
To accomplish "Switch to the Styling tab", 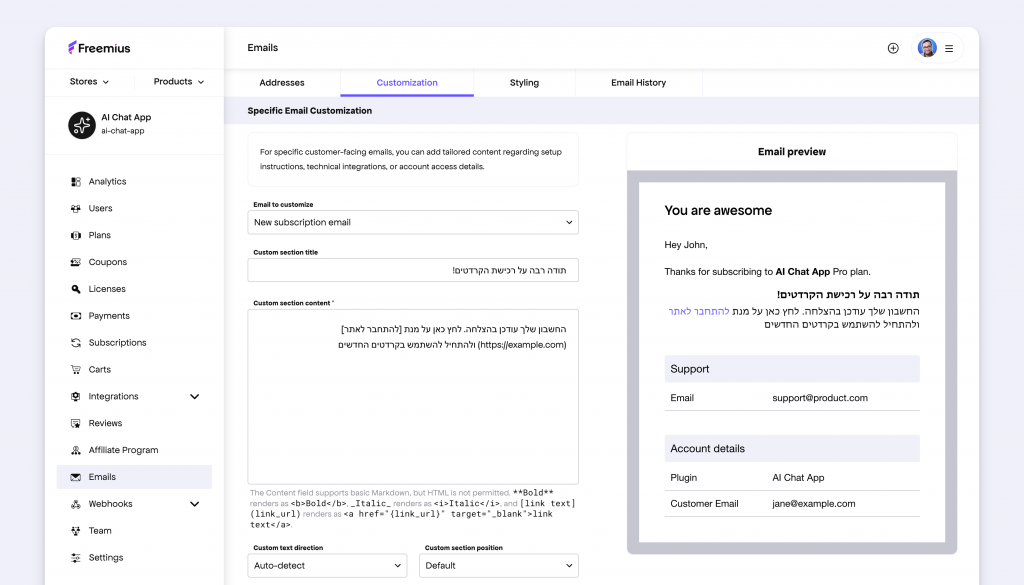I will tap(524, 83).
